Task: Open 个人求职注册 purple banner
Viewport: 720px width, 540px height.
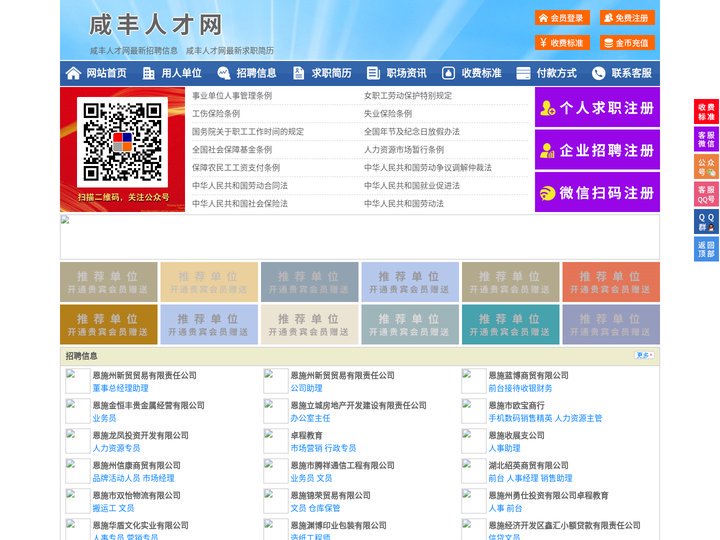Action: 597,107
